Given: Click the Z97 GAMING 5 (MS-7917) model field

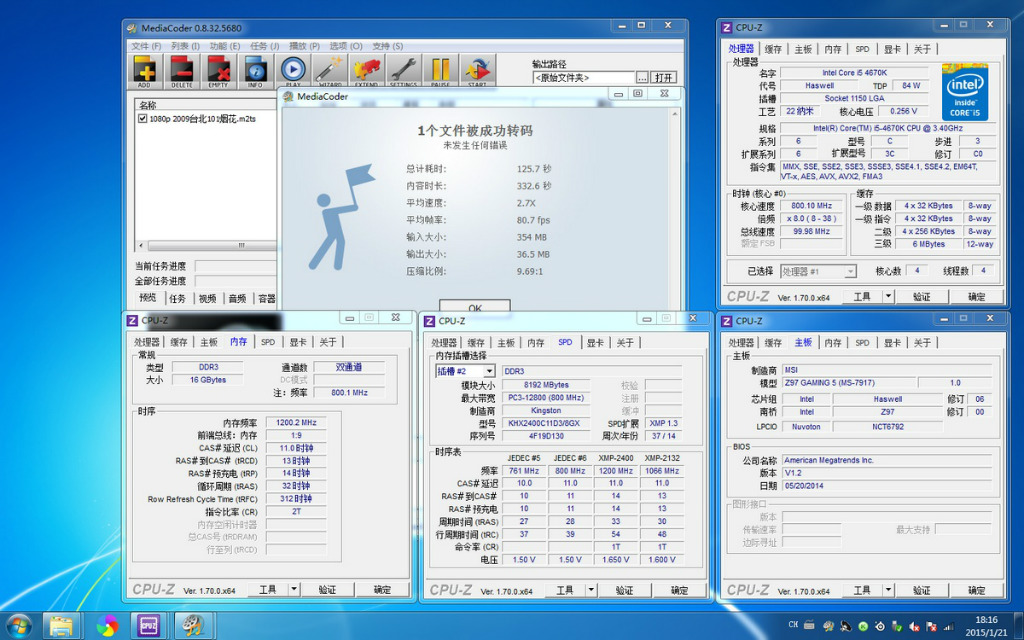Looking at the screenshot, I should coord(847,383).
